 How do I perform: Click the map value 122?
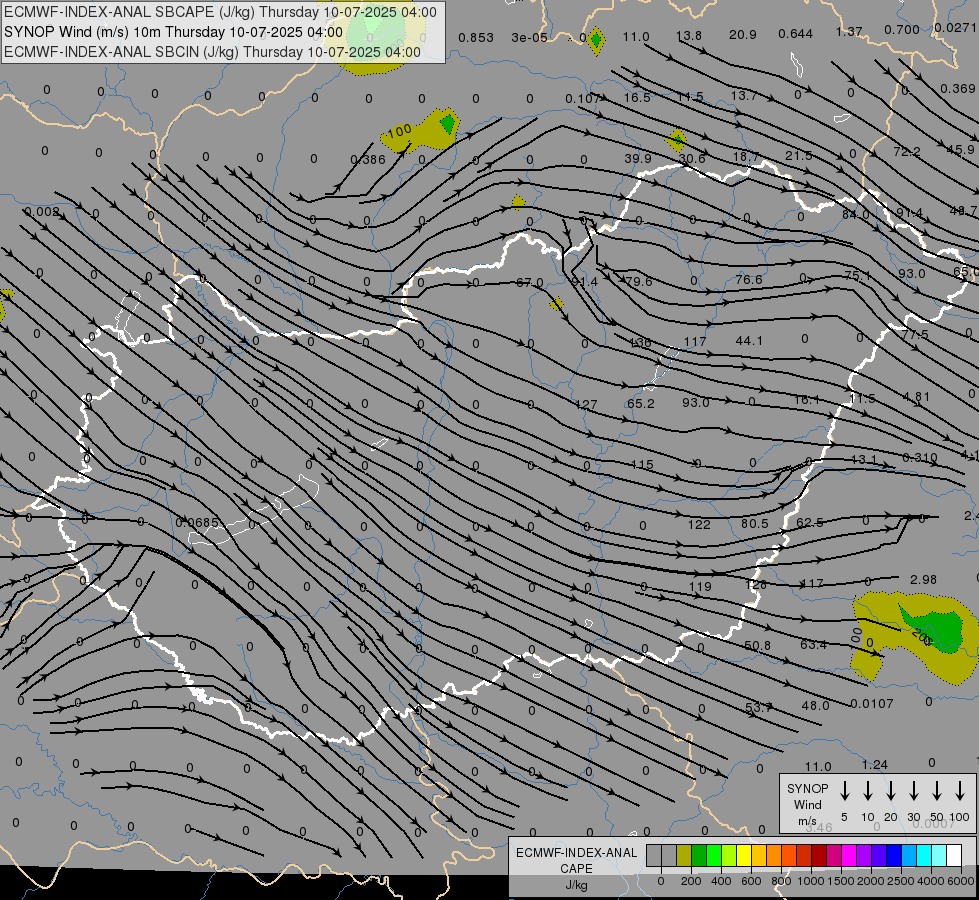click(699, 525)
